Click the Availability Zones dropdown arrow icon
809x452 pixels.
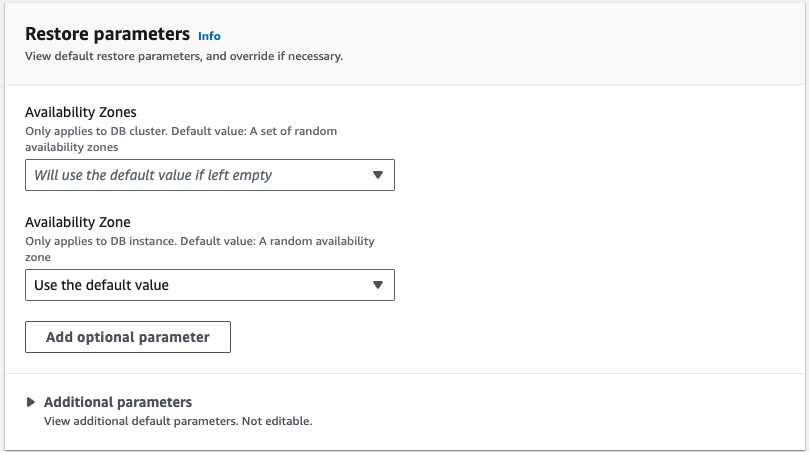[x=378, y=175]
